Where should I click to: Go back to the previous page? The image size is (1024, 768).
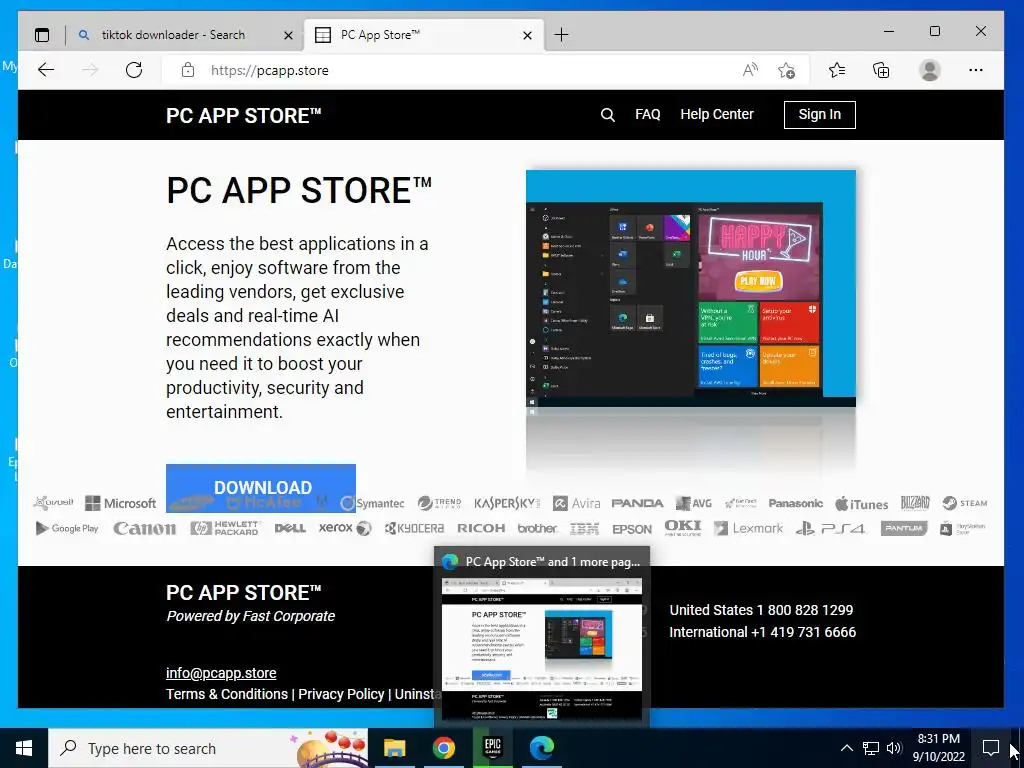coord(46,70)
